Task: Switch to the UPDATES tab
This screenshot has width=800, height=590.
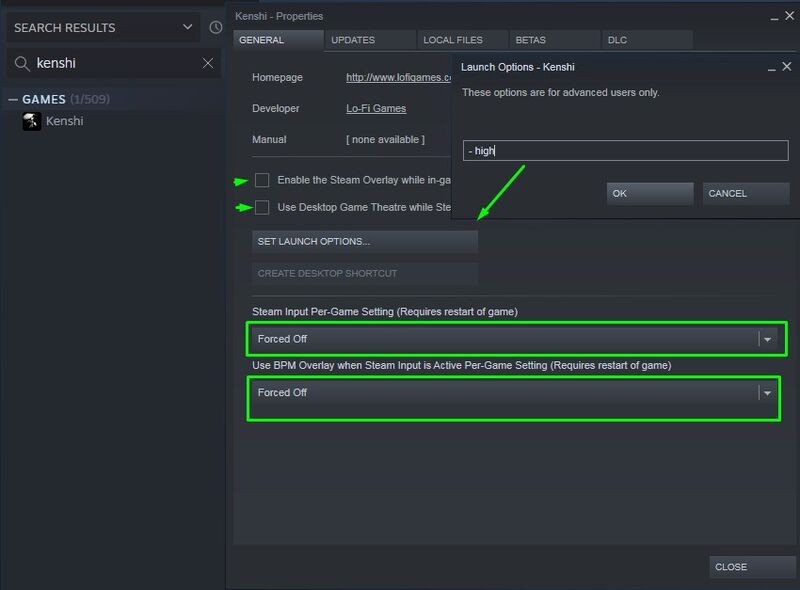Action: click(370, 40)
